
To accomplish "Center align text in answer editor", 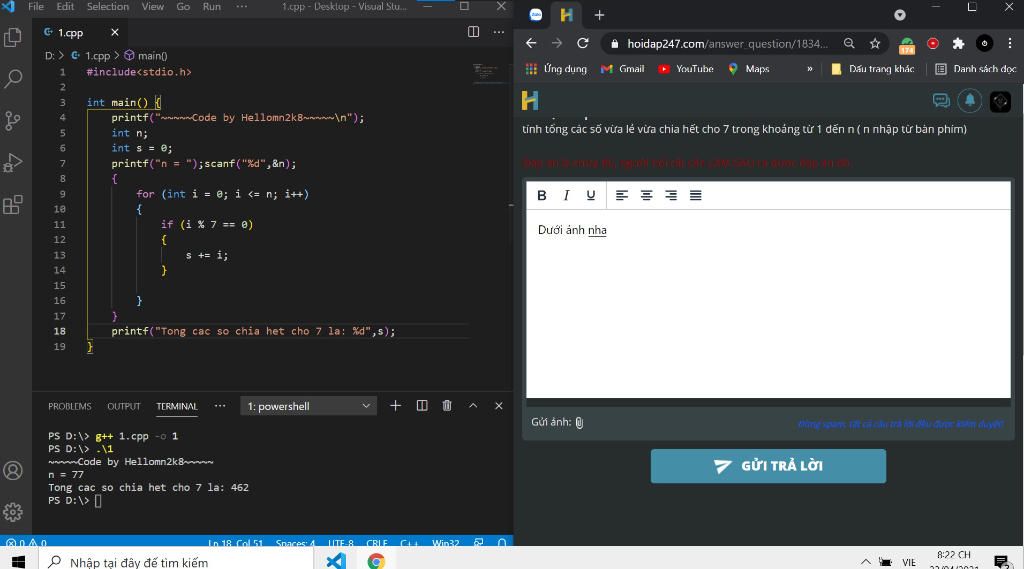I will click(647, 195).
